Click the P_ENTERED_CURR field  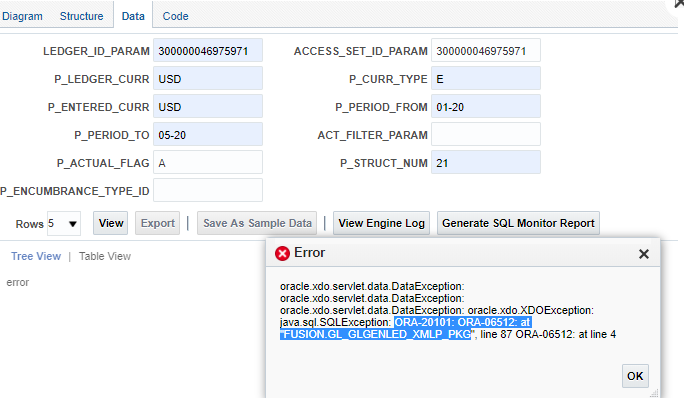point(208,106)
